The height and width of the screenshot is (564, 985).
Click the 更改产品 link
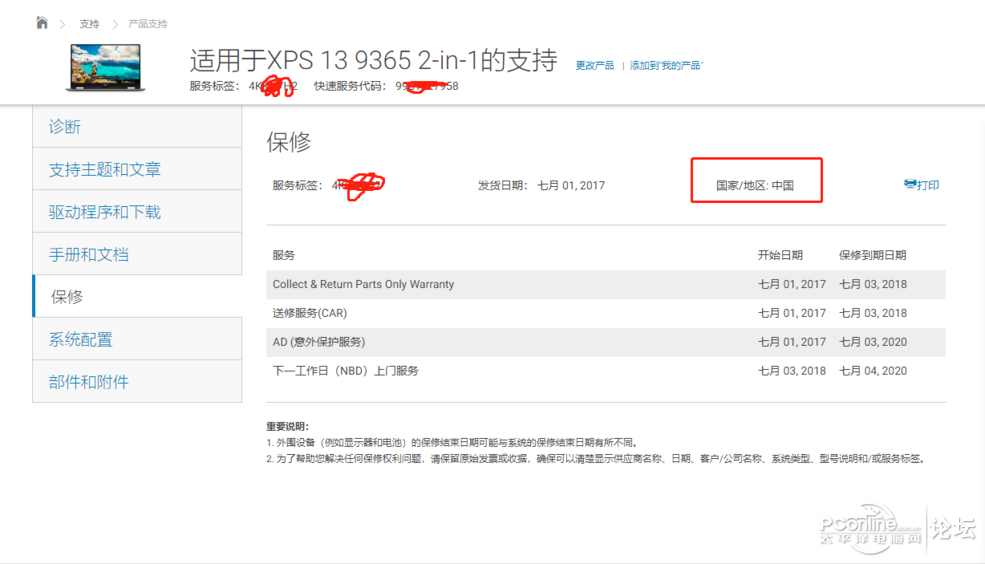coord(595,65)
